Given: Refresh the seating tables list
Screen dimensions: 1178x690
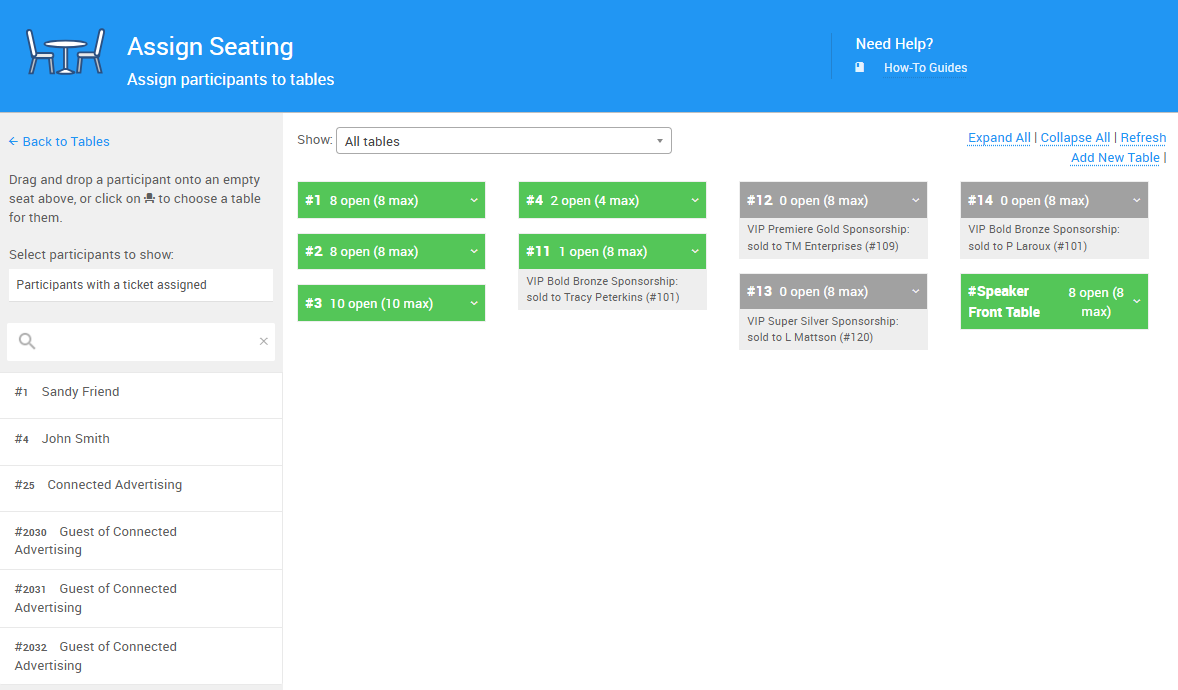Looking at the screenshot, I should [1143, 138].
